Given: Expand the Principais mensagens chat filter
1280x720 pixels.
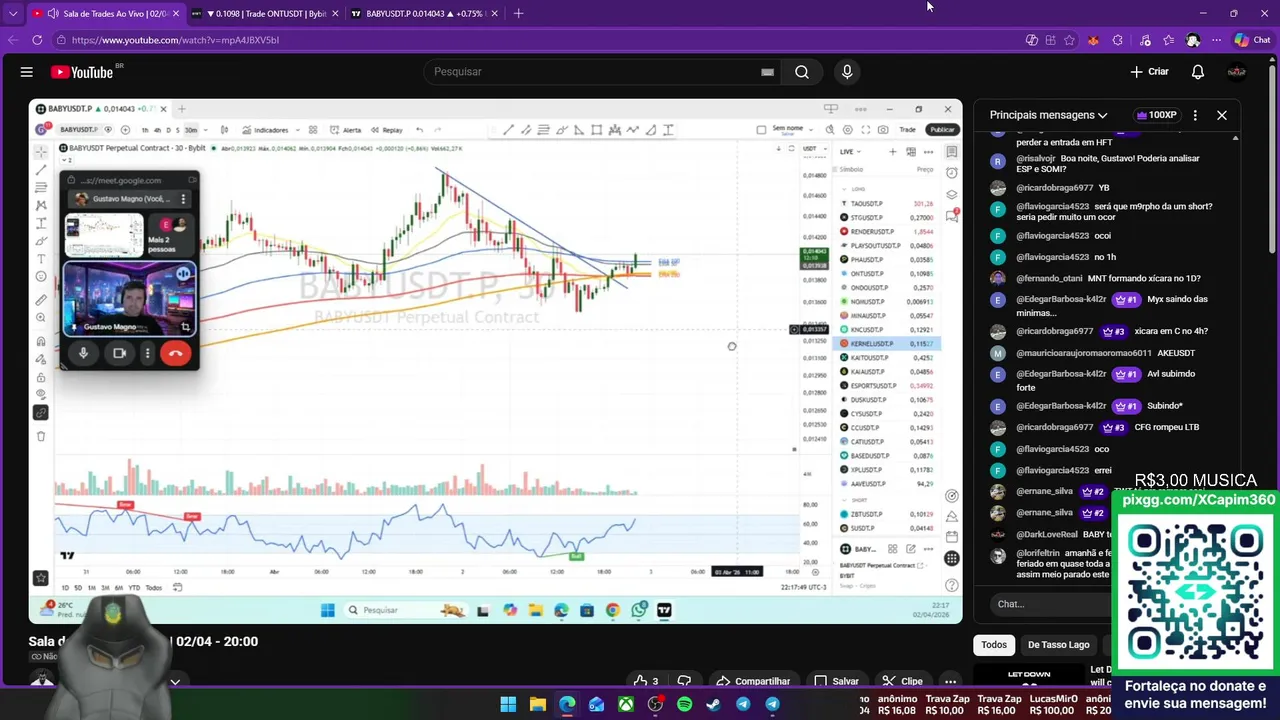Looking at the screenshot, I should coord(1049,115).
